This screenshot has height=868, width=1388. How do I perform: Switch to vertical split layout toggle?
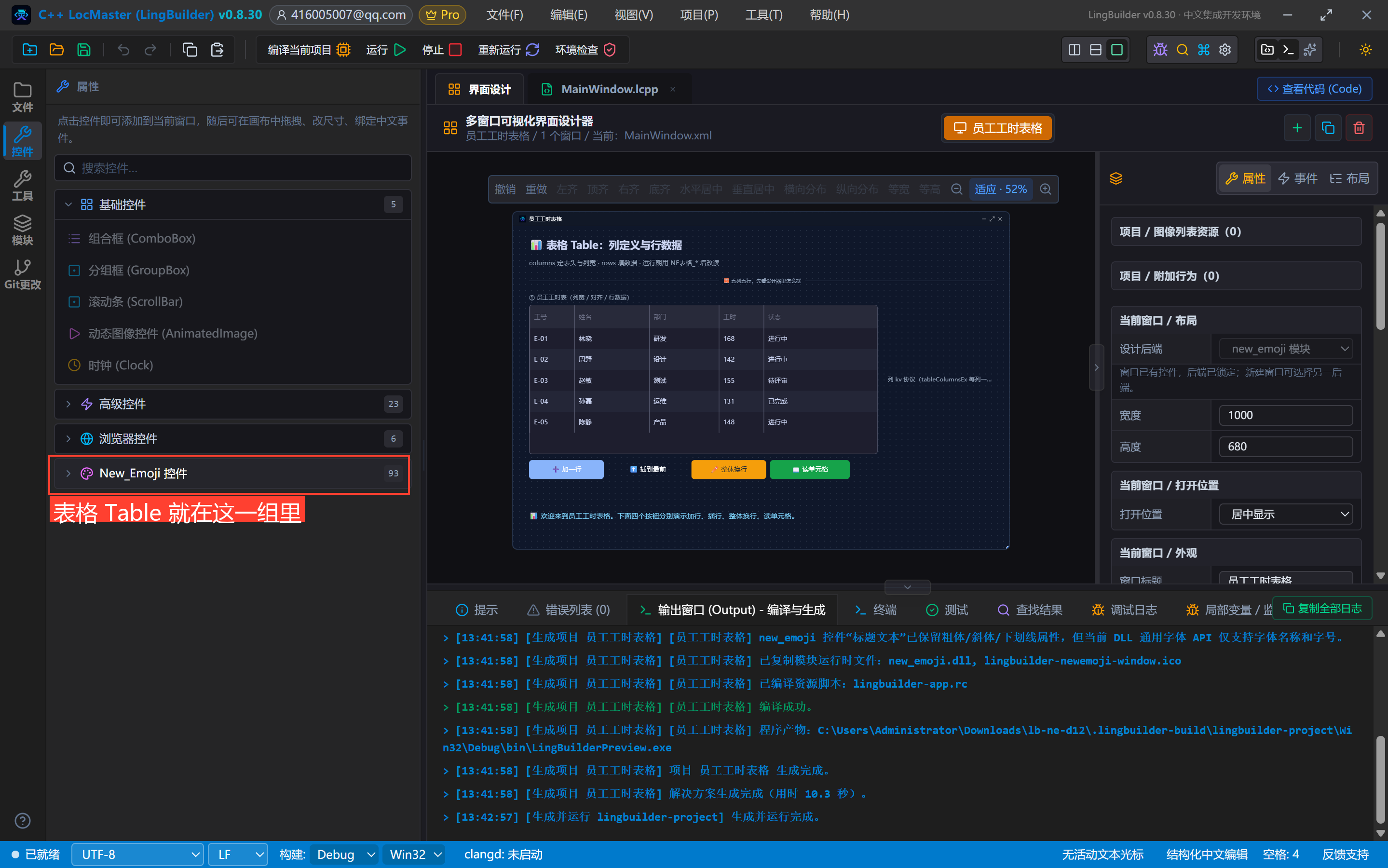tap(1074, 50)
